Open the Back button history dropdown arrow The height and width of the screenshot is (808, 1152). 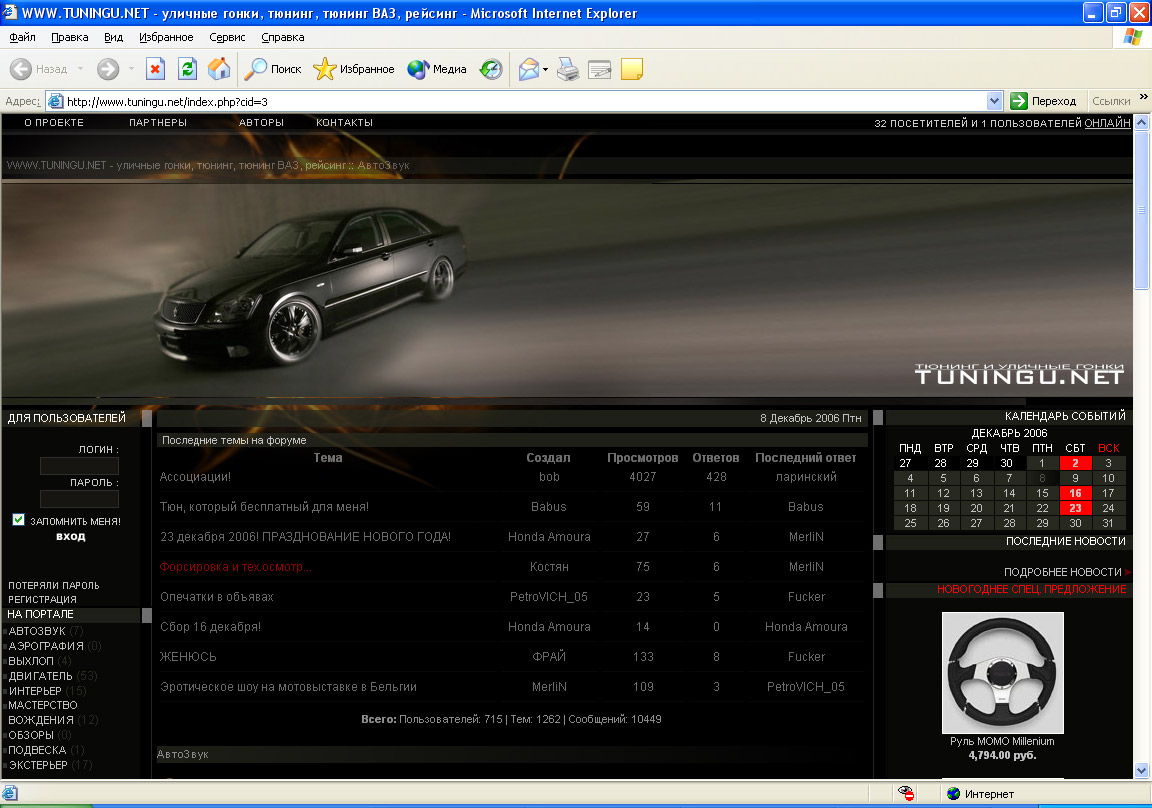click(78, 69)
